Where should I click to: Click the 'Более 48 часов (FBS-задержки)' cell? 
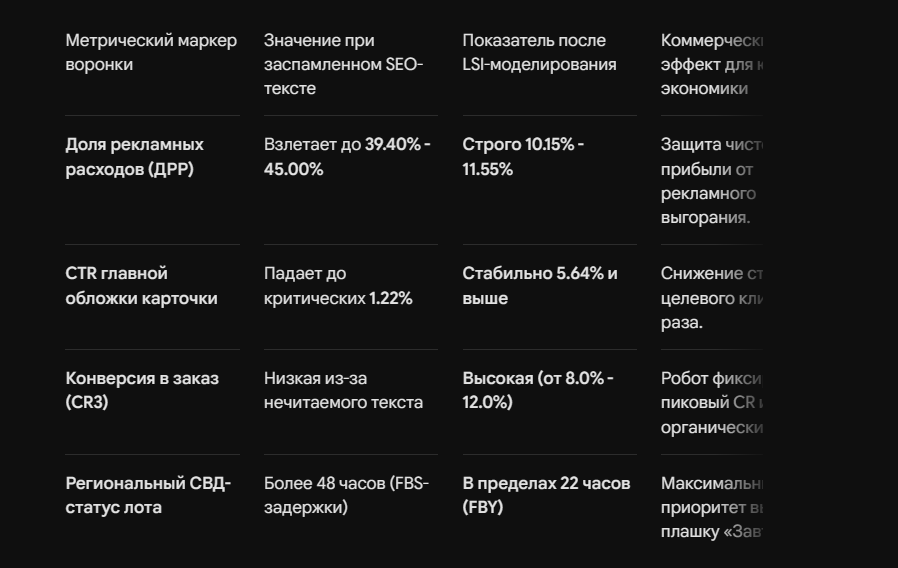346,495
